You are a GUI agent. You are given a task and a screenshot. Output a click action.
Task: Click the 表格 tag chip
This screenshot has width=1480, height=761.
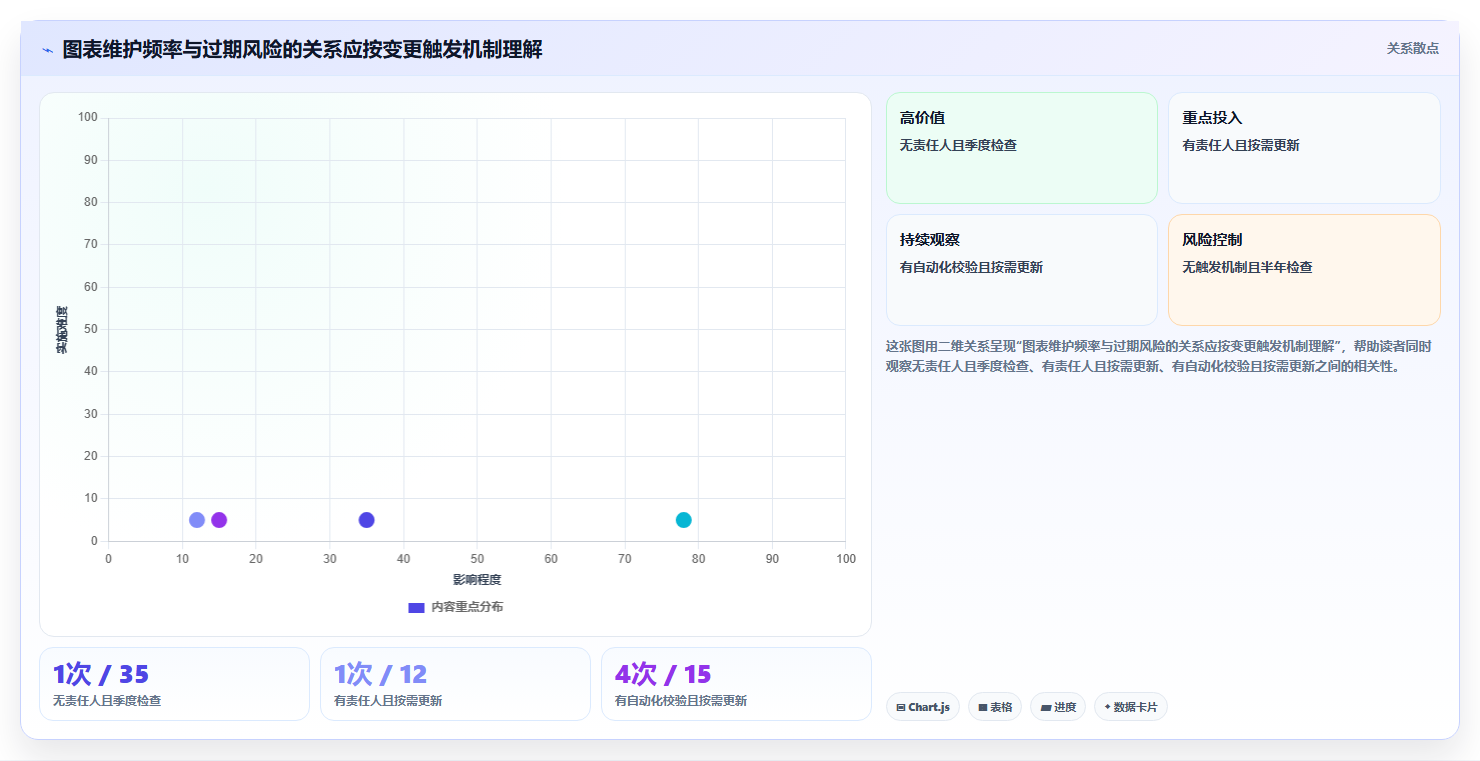[x=994, y=707]
